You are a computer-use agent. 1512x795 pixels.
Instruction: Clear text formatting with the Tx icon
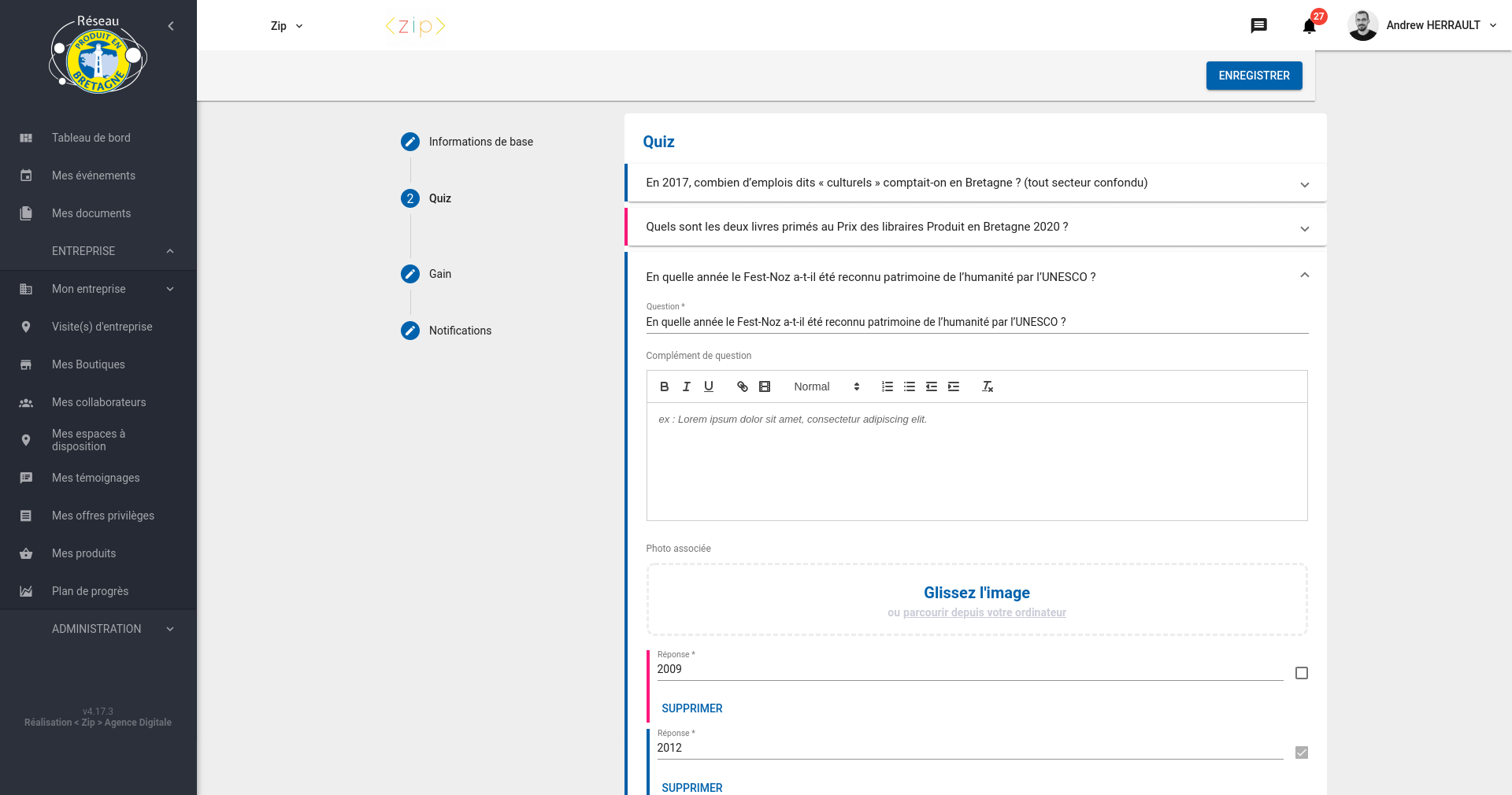point(988,386)
